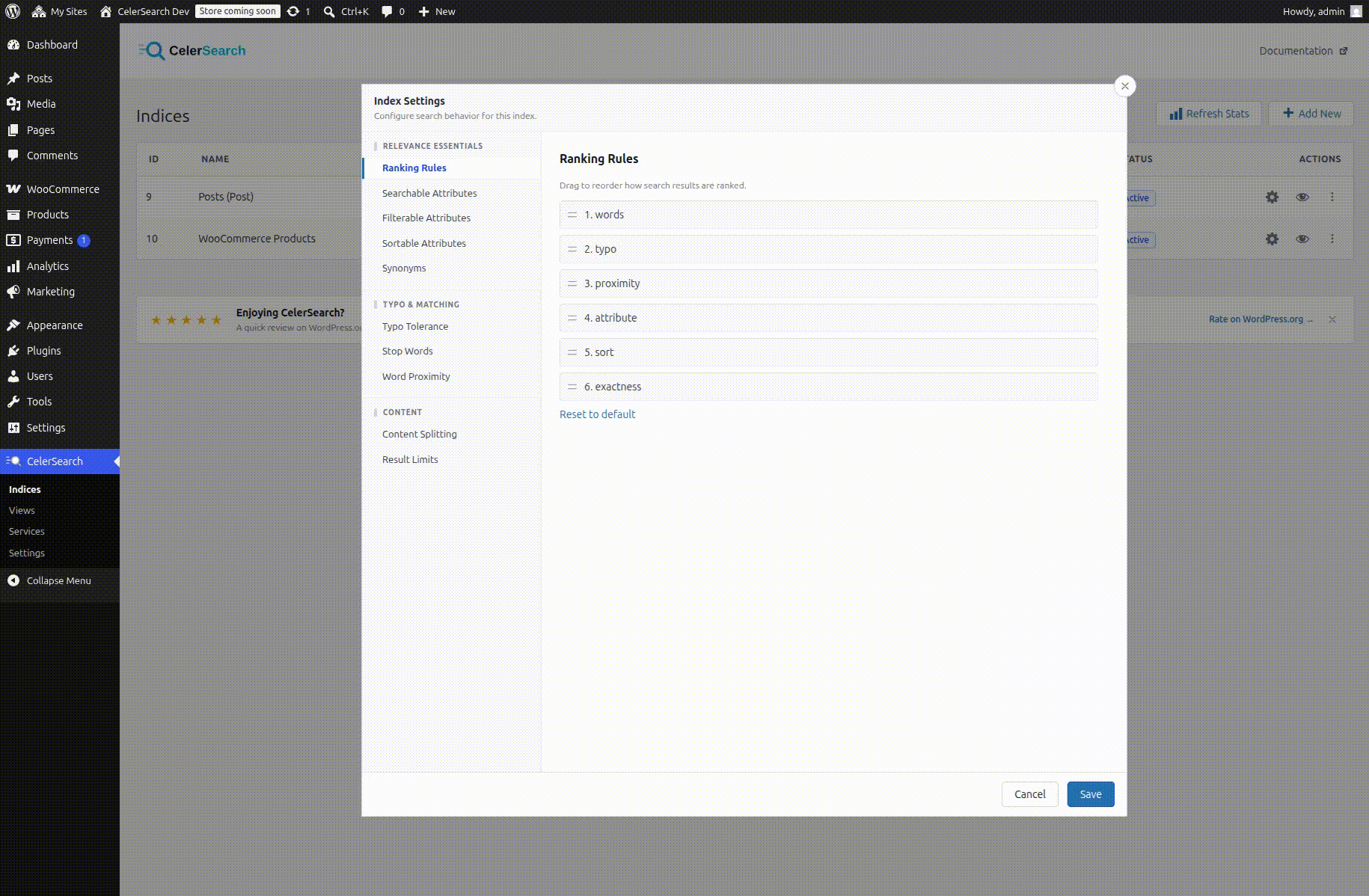Cancel the Index Settings dialog
1369x896 pixels.
tap(1030, 794)
